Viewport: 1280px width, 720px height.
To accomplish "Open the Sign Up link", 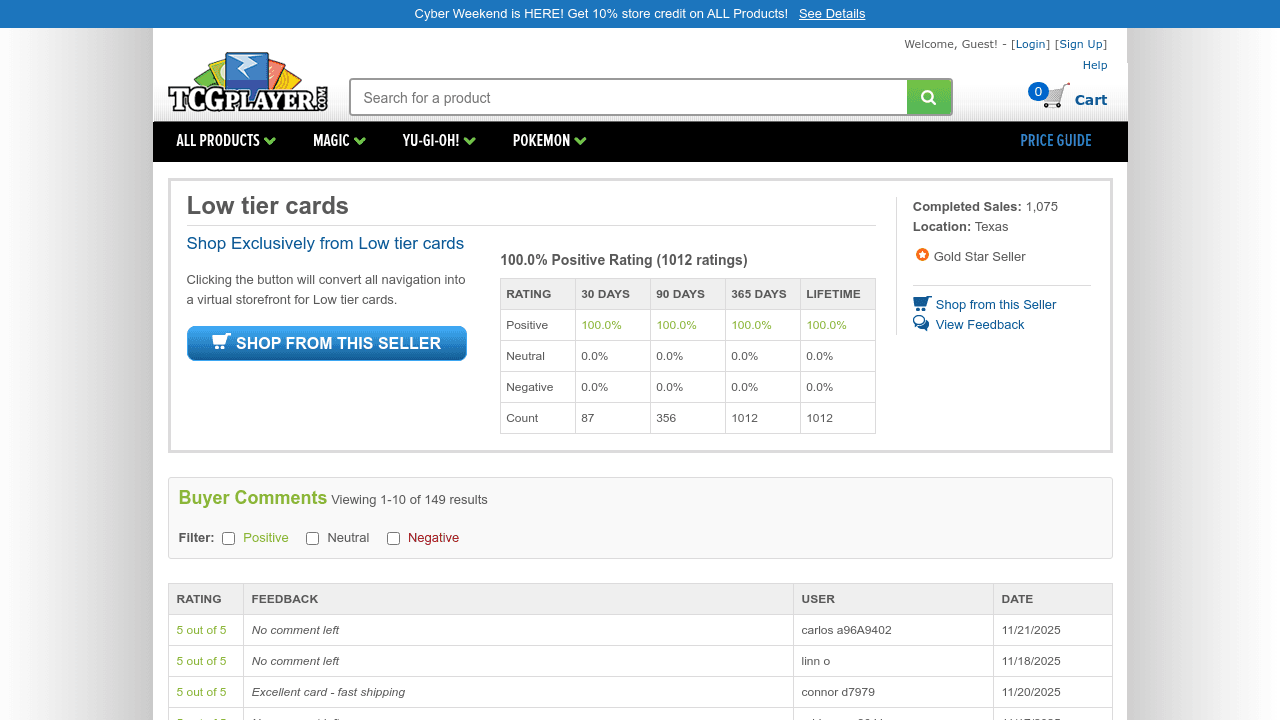I will click(x=1081, y=44).
